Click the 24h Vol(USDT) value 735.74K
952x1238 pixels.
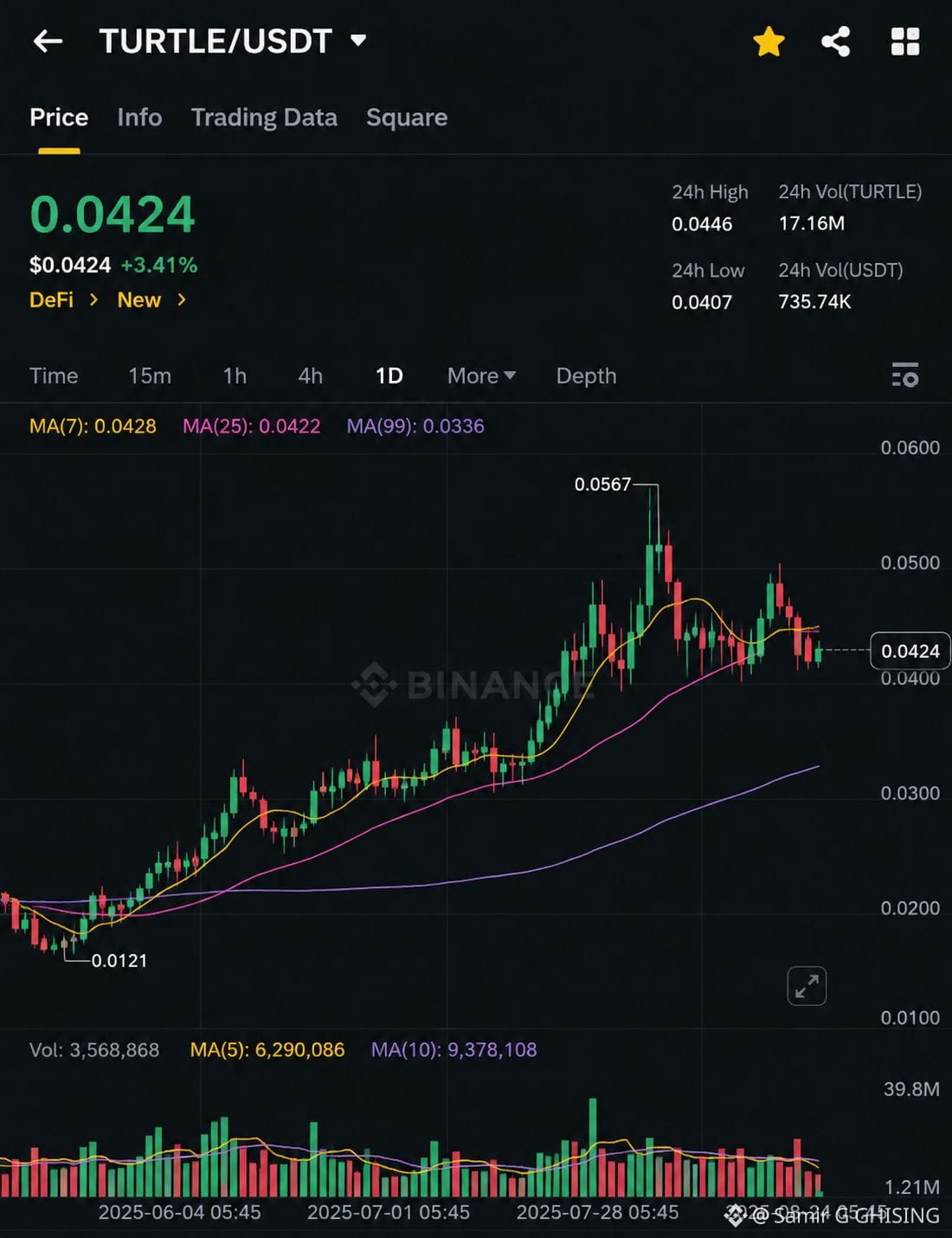pos(814,301)
